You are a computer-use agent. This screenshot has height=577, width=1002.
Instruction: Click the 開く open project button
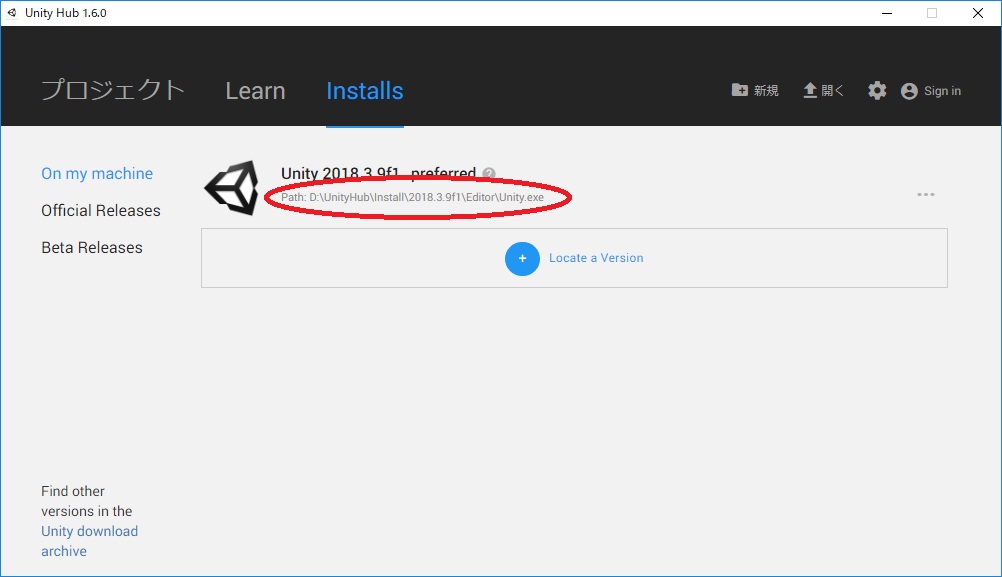(823, 90)
